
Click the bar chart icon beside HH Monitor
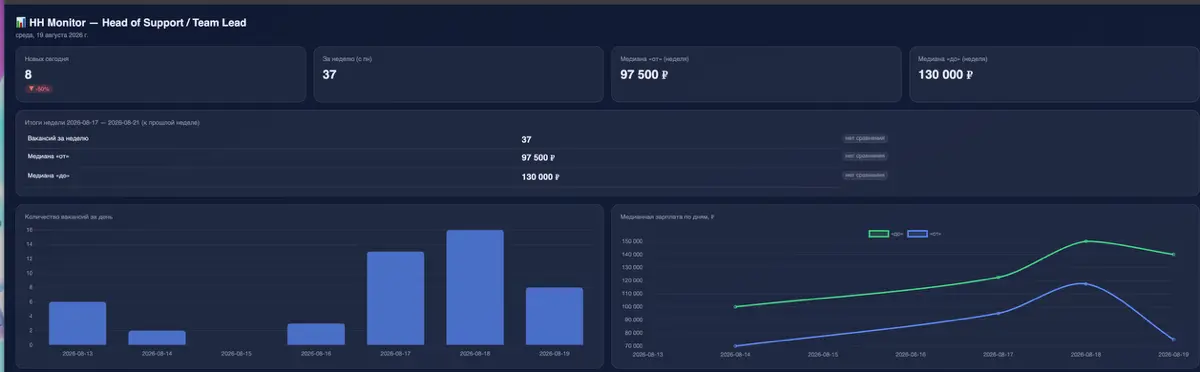(x=21, y=22)
